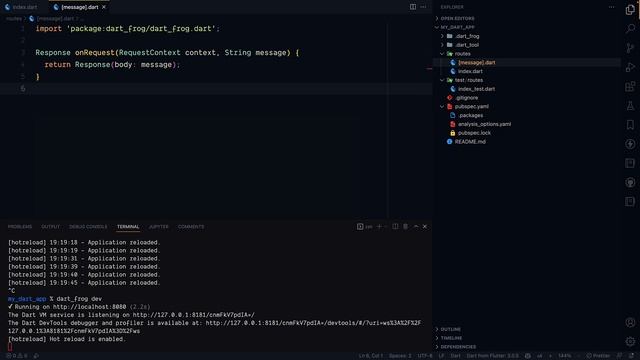Collapse the test/routes folder
The image size is (640, 360).
[x=469, y=80]
